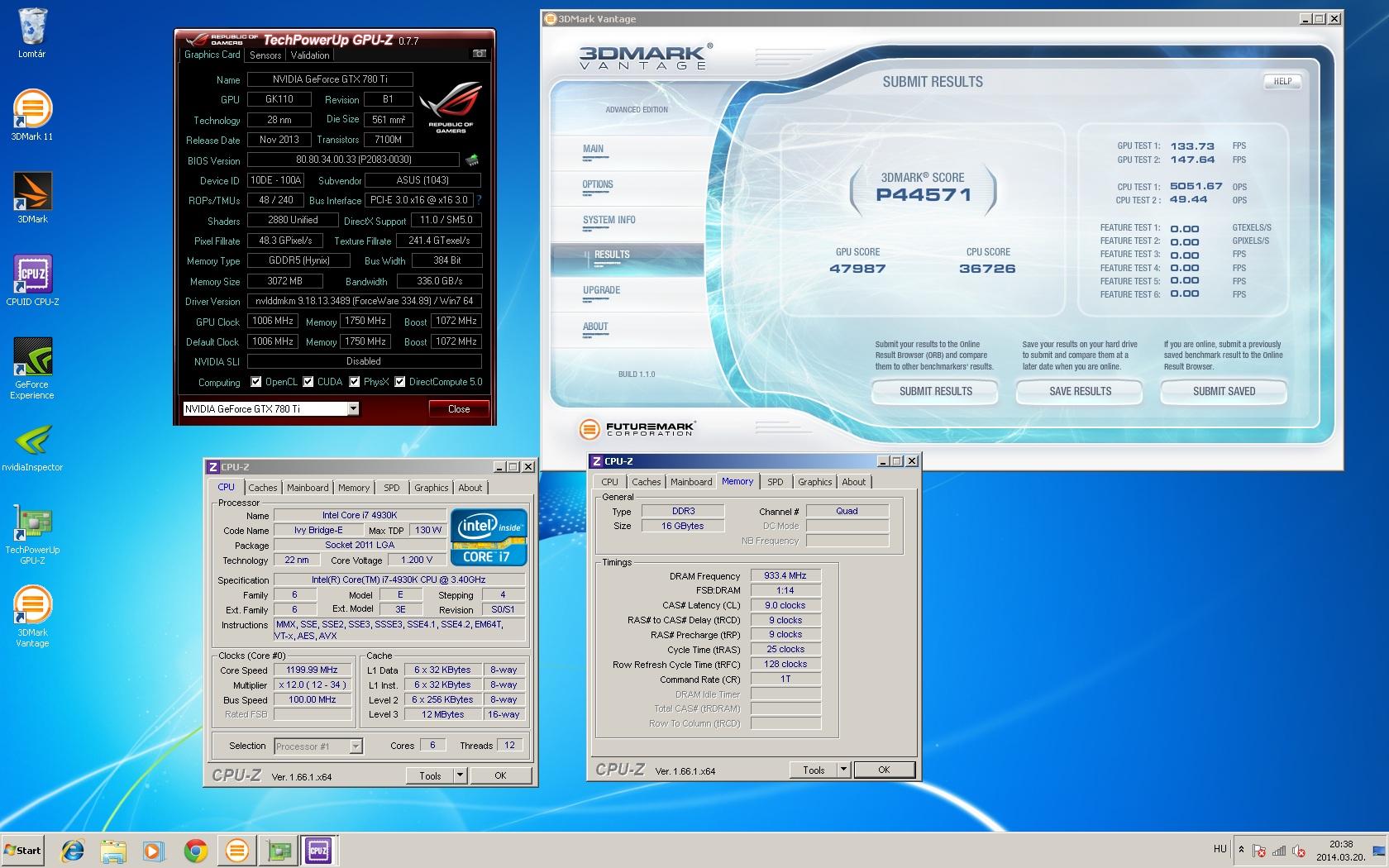Open the network tray icon
The width and height of the screenshot is (1389, 868).
[x=1279, y=850]
